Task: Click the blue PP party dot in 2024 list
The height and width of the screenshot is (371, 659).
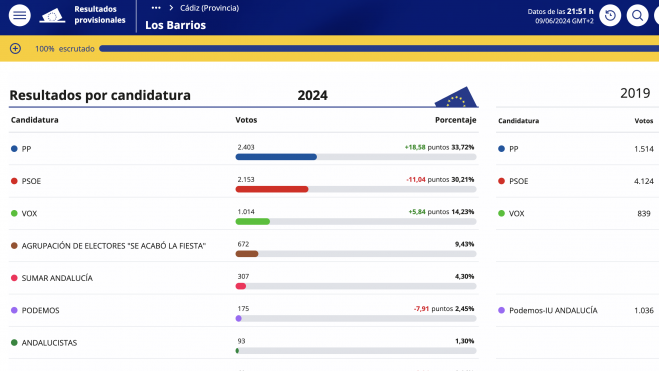Action: 14,149
